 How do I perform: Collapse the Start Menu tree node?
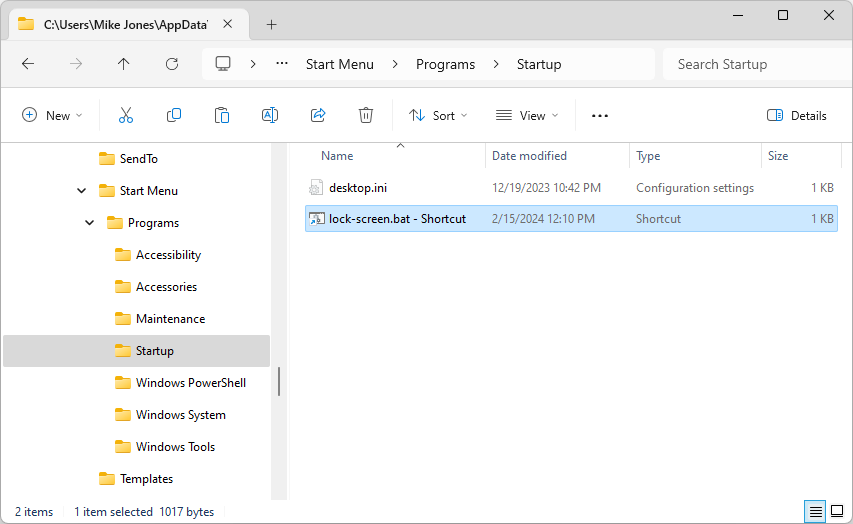tap(82, 191)
